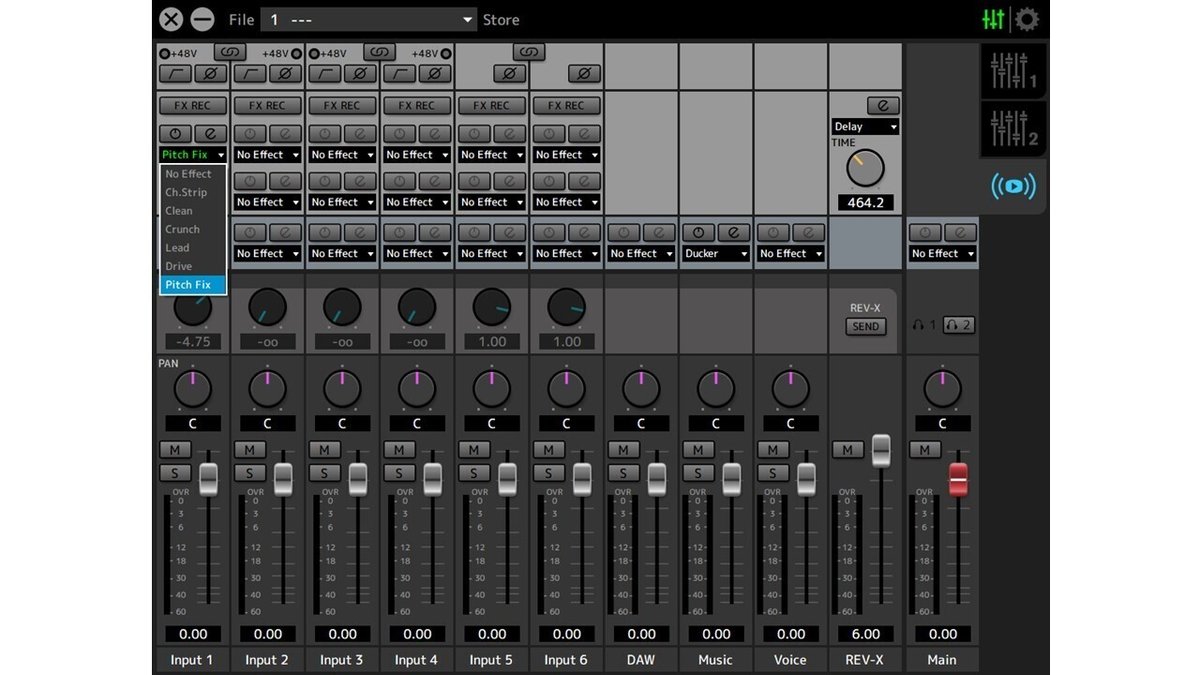
Task: Click the REV-X SEND button
Action: 866,326
